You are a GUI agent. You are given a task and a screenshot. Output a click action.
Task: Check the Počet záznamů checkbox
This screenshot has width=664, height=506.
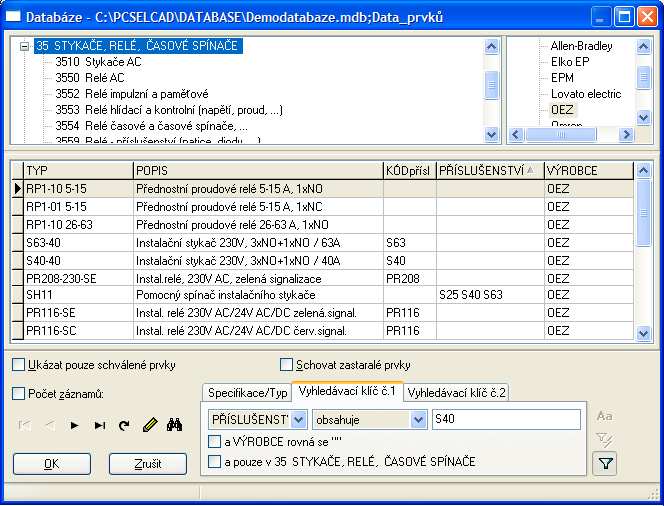point(19,394)
